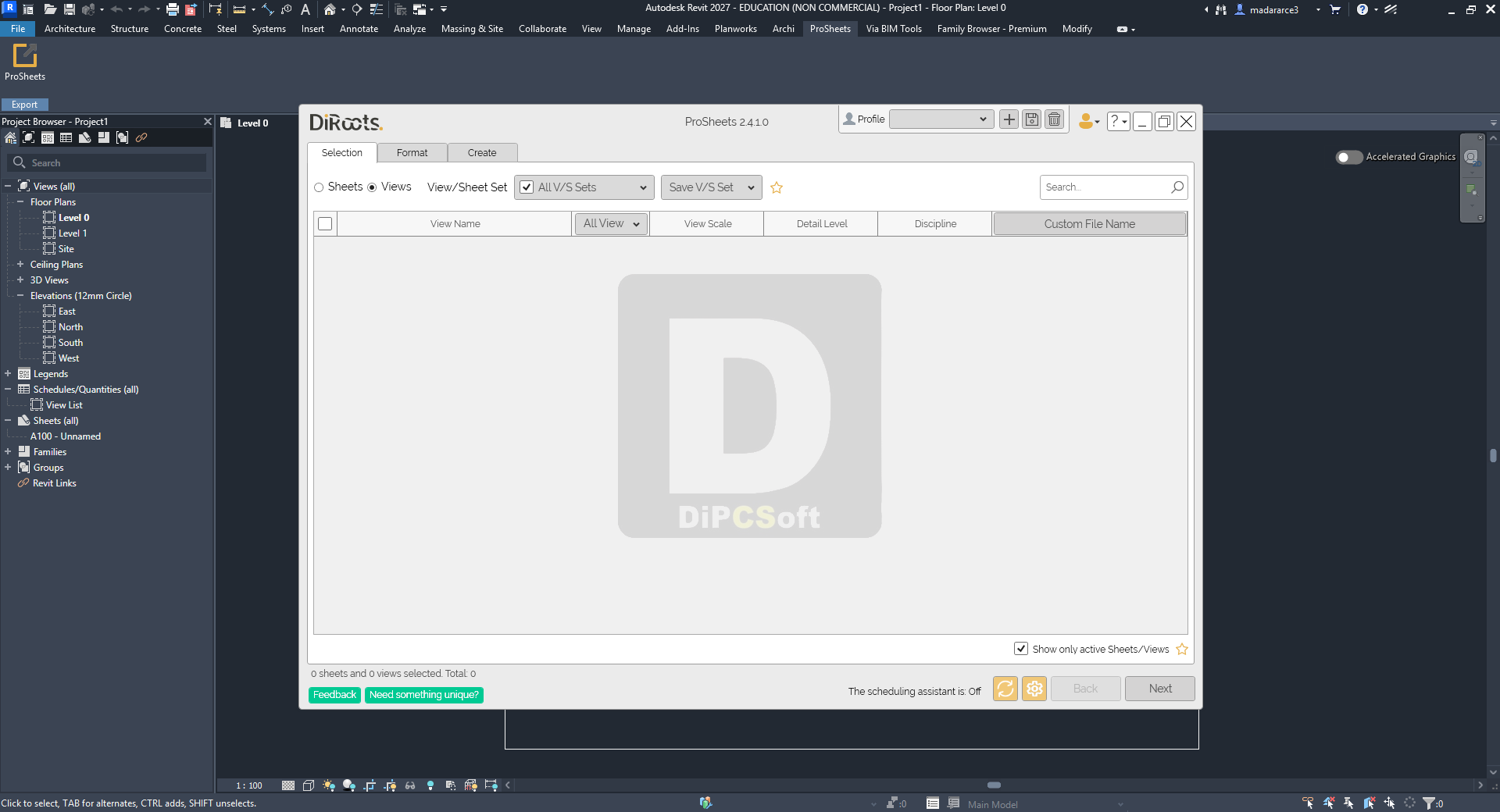Viewport: 1500px width, 812px height.
Task: Select the Views radio button
Action: point(372,187)
